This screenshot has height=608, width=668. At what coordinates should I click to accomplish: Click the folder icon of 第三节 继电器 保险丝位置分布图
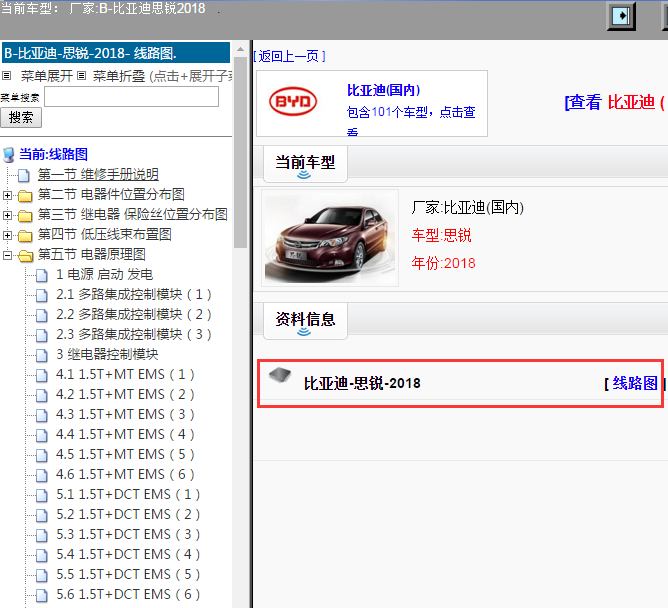pos(25,216)
